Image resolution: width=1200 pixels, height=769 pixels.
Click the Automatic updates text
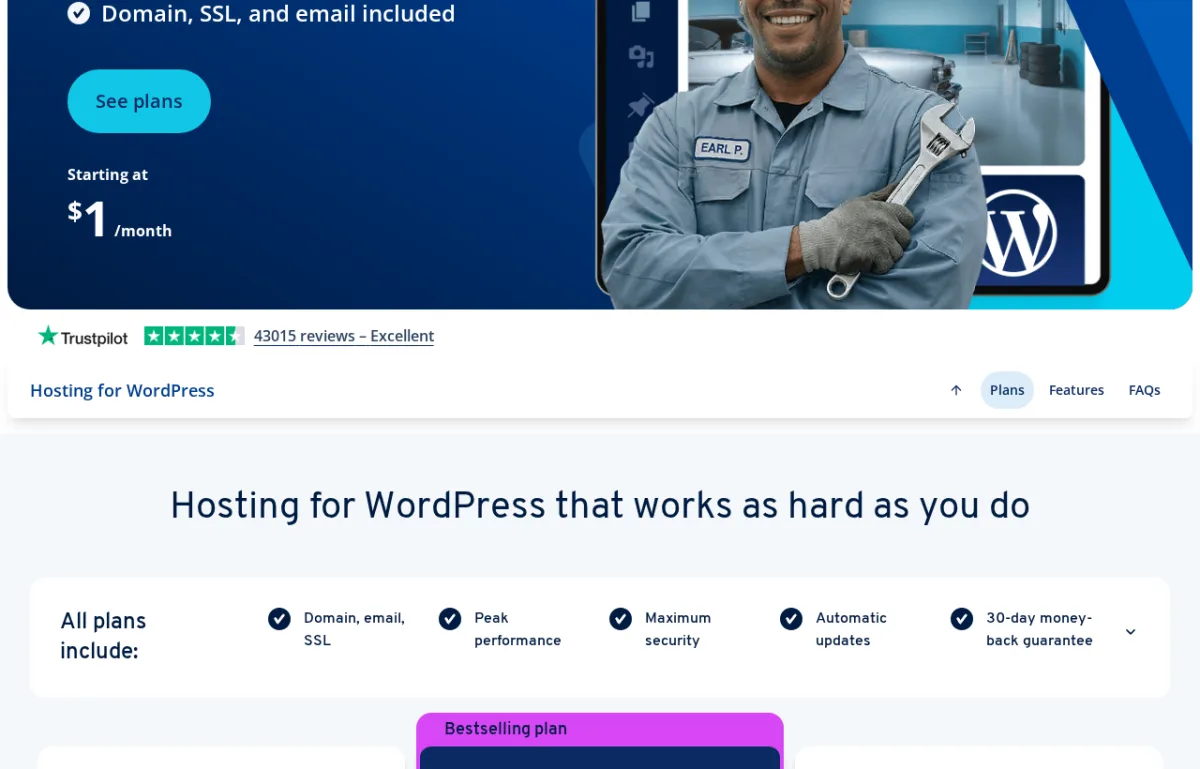click(851, 629)
